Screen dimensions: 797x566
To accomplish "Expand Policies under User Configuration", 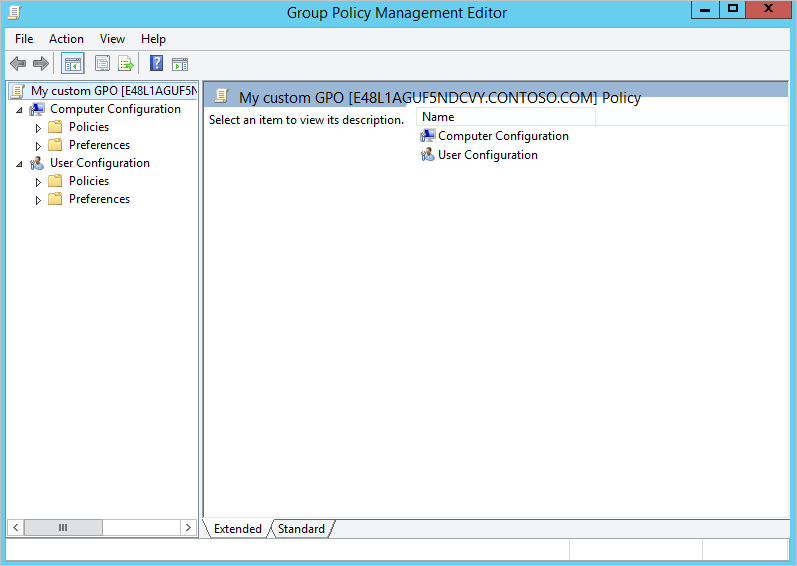I will (x=38, y=182).
